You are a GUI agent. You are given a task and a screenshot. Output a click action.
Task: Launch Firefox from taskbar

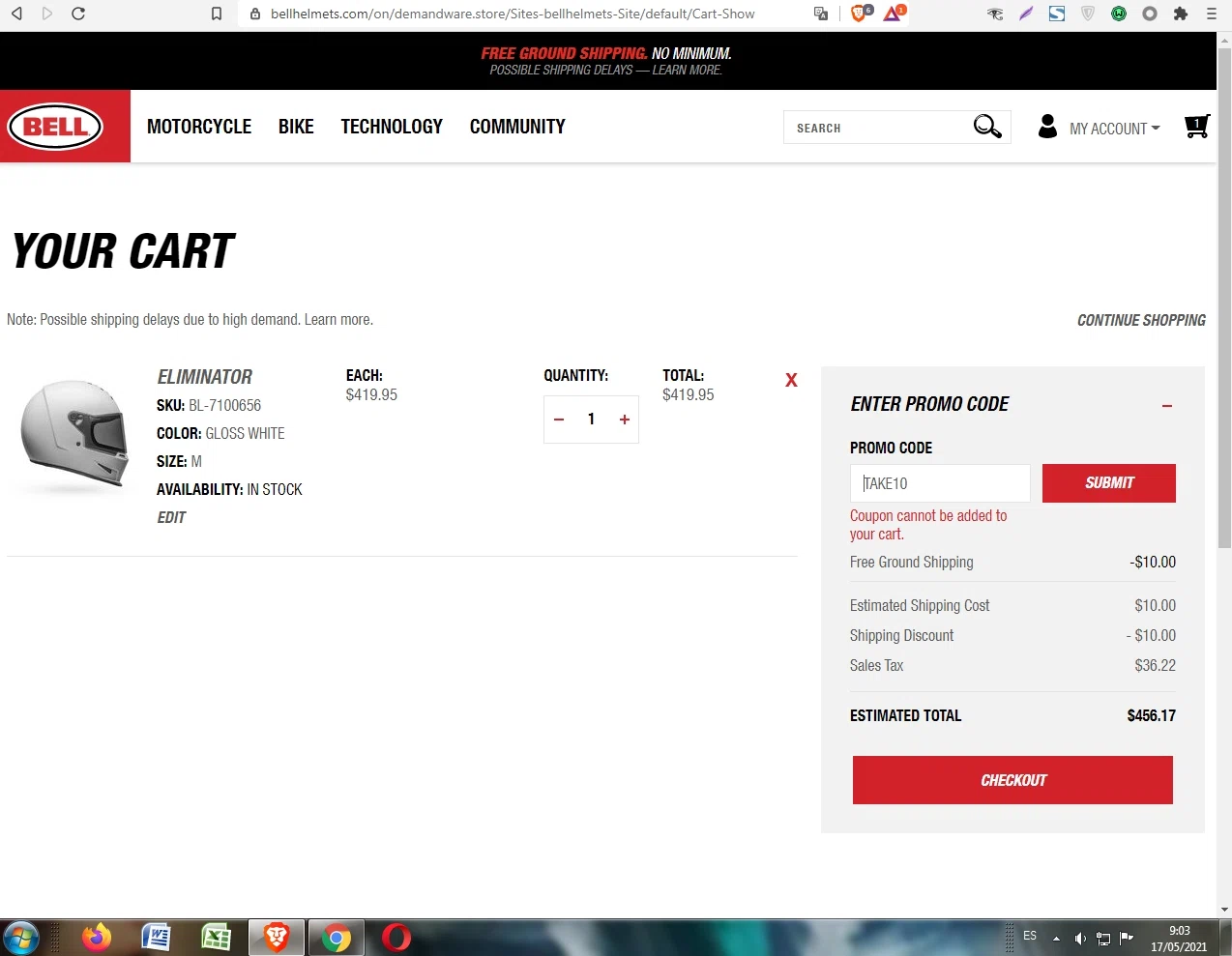click(96, 938)
